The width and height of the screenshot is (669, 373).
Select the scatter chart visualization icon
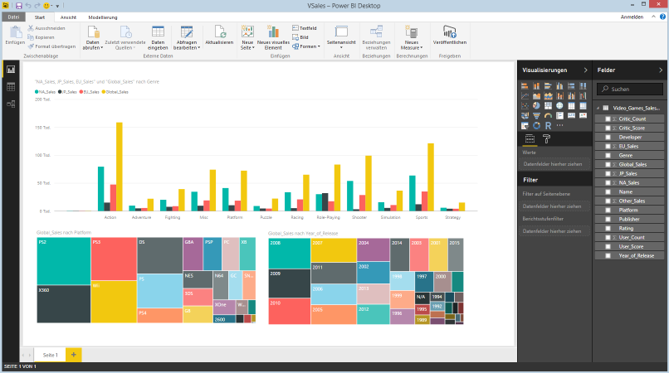pyautogui.click(x=525, y=106)
